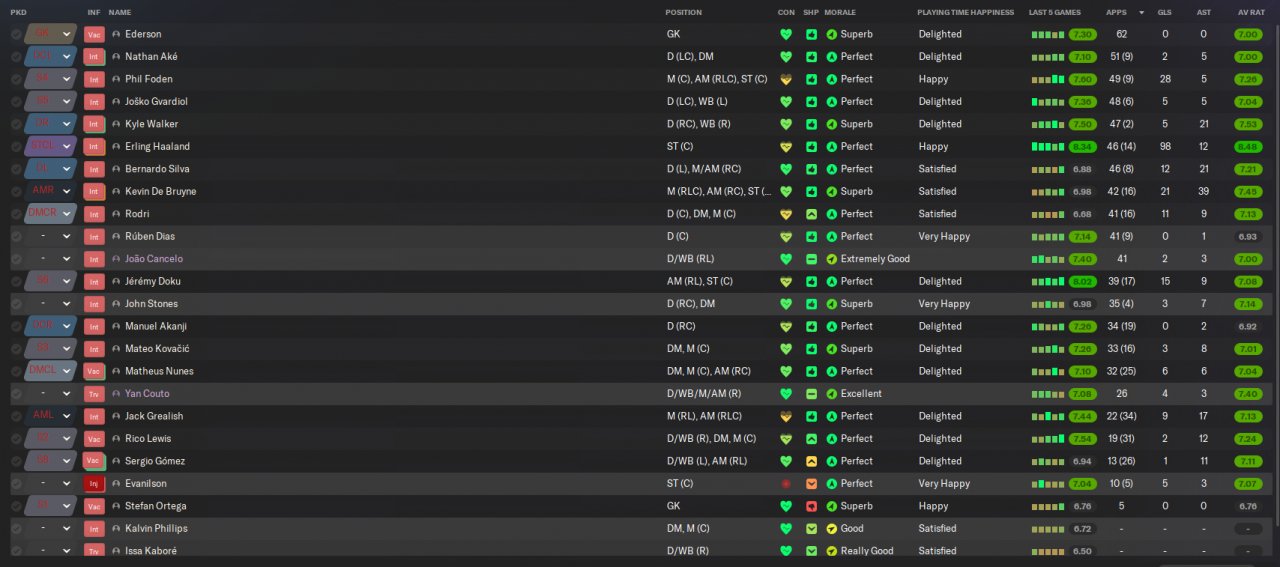The height and width of the screenshot is (567, 1280).
Task: Open Bernardo Silva's player profile
Action: coord(158,169)
